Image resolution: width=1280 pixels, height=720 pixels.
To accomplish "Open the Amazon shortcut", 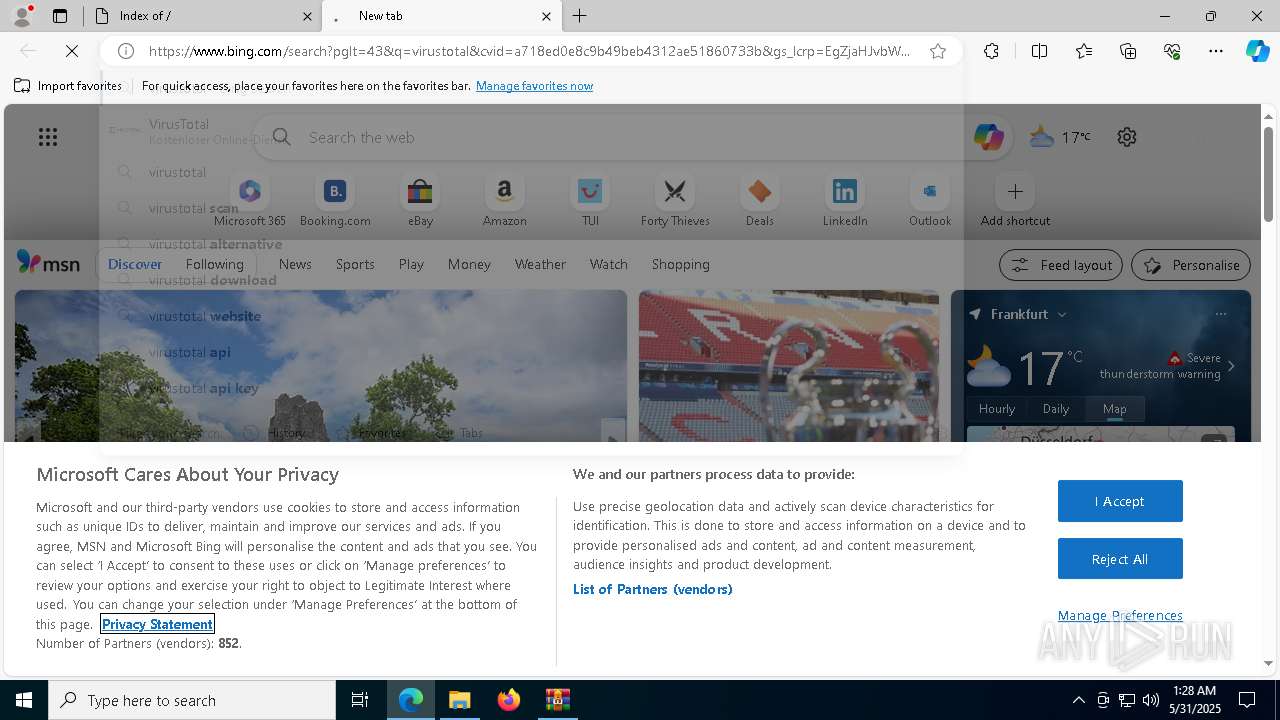I will [504, 201].
